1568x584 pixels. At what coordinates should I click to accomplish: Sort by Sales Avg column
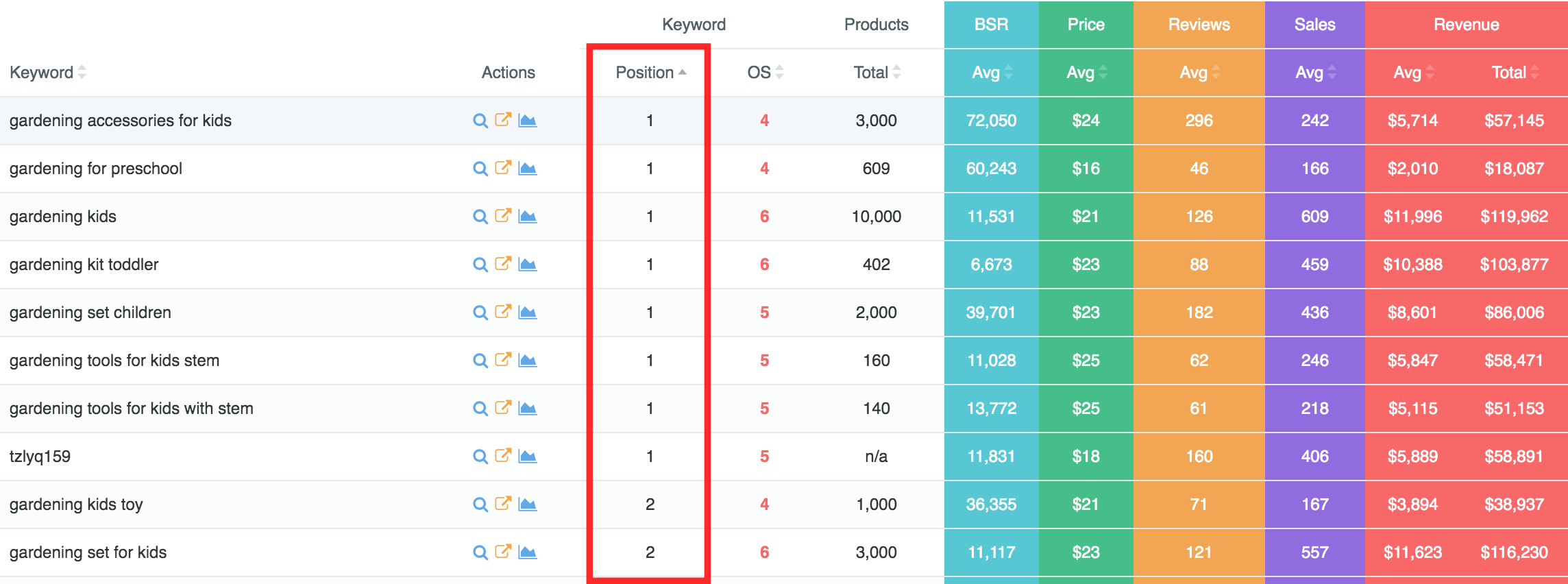pos(1315,73)
